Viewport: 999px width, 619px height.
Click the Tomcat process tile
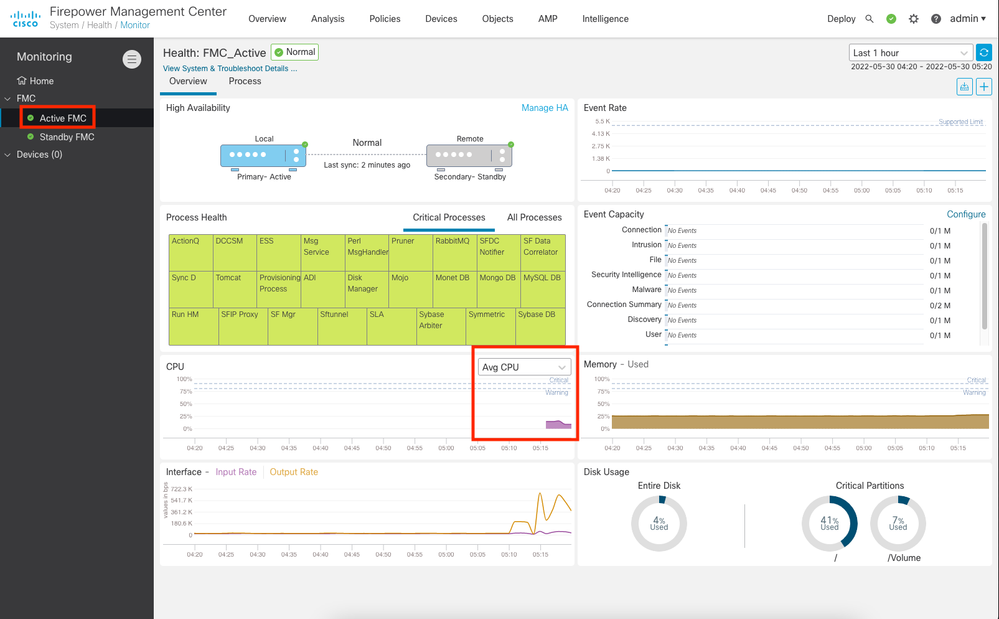(x=235, y=290)
